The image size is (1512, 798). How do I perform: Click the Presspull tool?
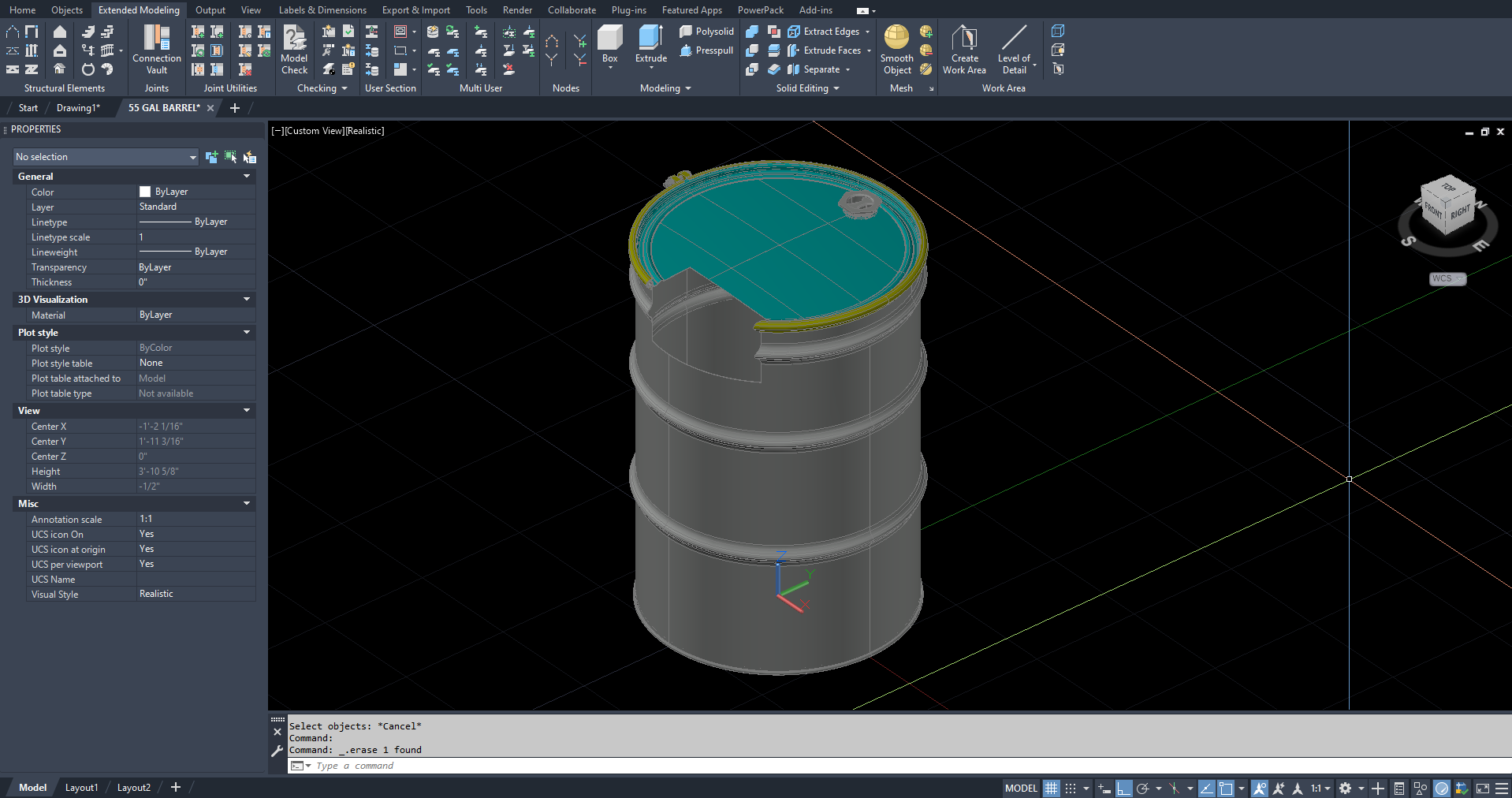pyautogui.click(x=706, y=50)
